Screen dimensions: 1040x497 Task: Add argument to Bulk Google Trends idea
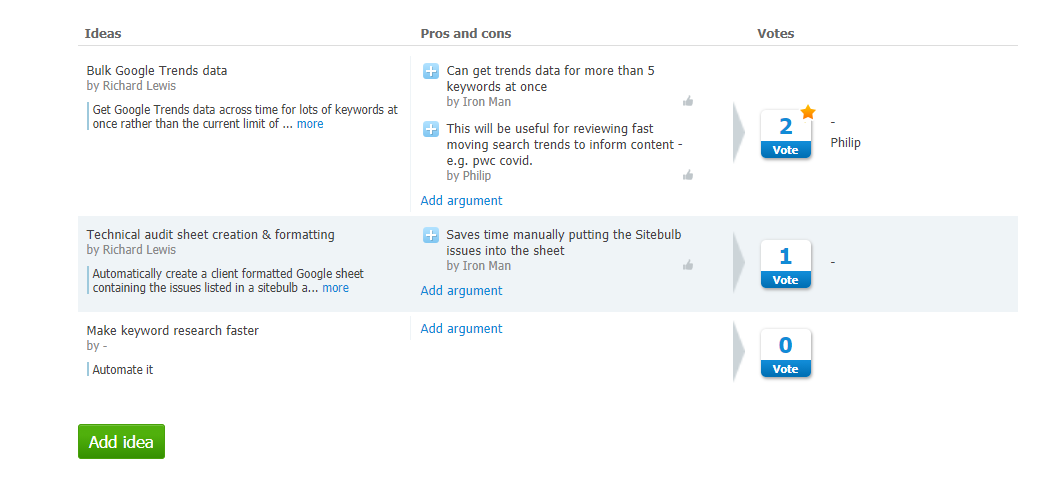click(461, 200)
